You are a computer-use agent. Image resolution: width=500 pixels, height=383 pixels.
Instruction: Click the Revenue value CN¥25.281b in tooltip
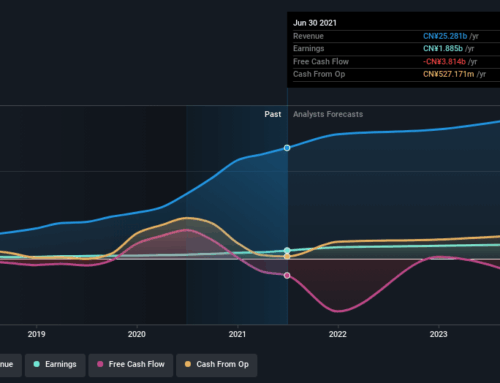pyautogui.click(x=445, y=36)
